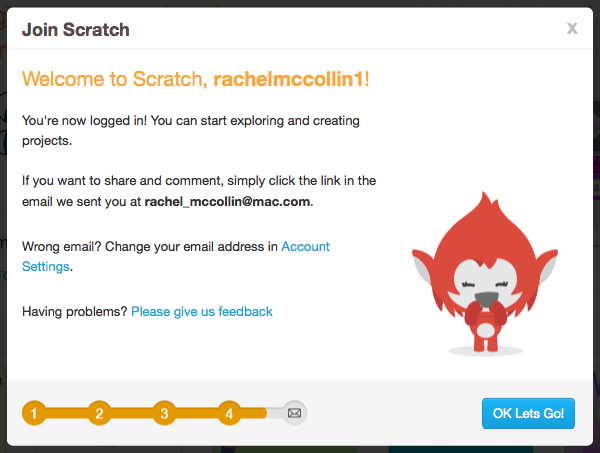The image size is (600, 453).
Task: Click the red Scratch mascot character image
Action: pos(485,273)
